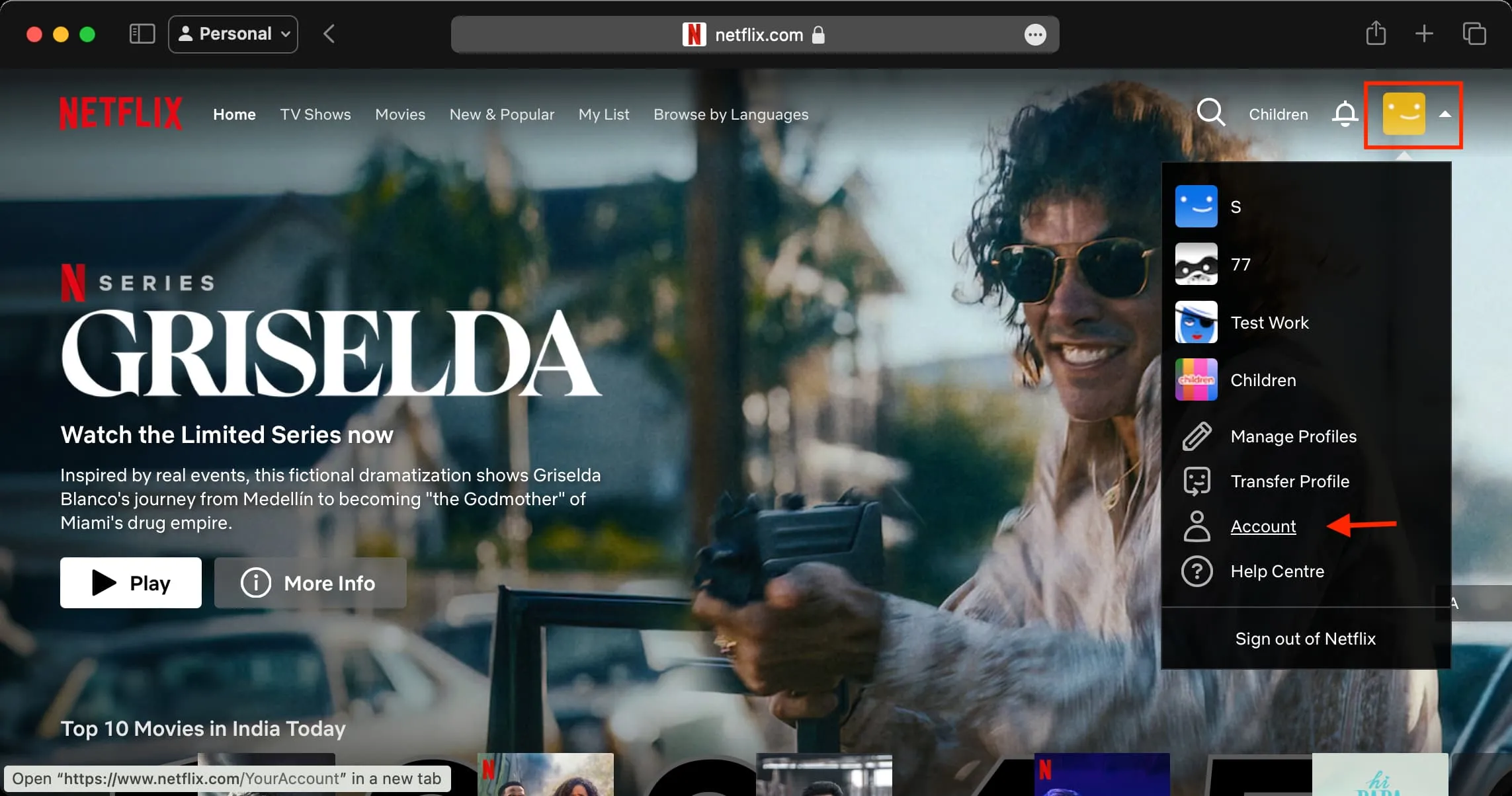Click the Account link in dropdown
Screen dimensions: 1512x796
[x=1262, y=525]
